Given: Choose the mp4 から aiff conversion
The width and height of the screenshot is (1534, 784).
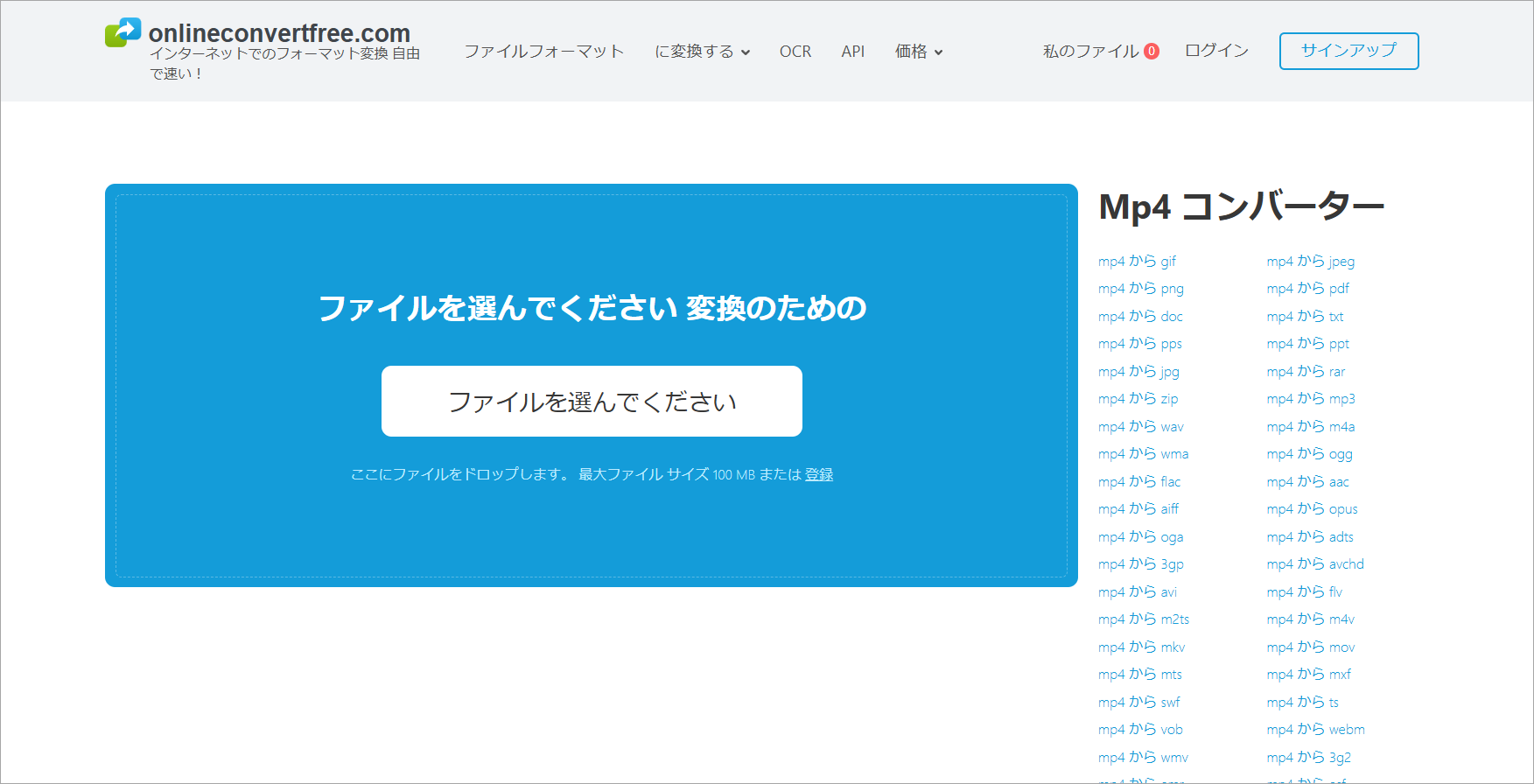Looking at the screenshot, I should pyautogui.click(x=1138, y=508).
